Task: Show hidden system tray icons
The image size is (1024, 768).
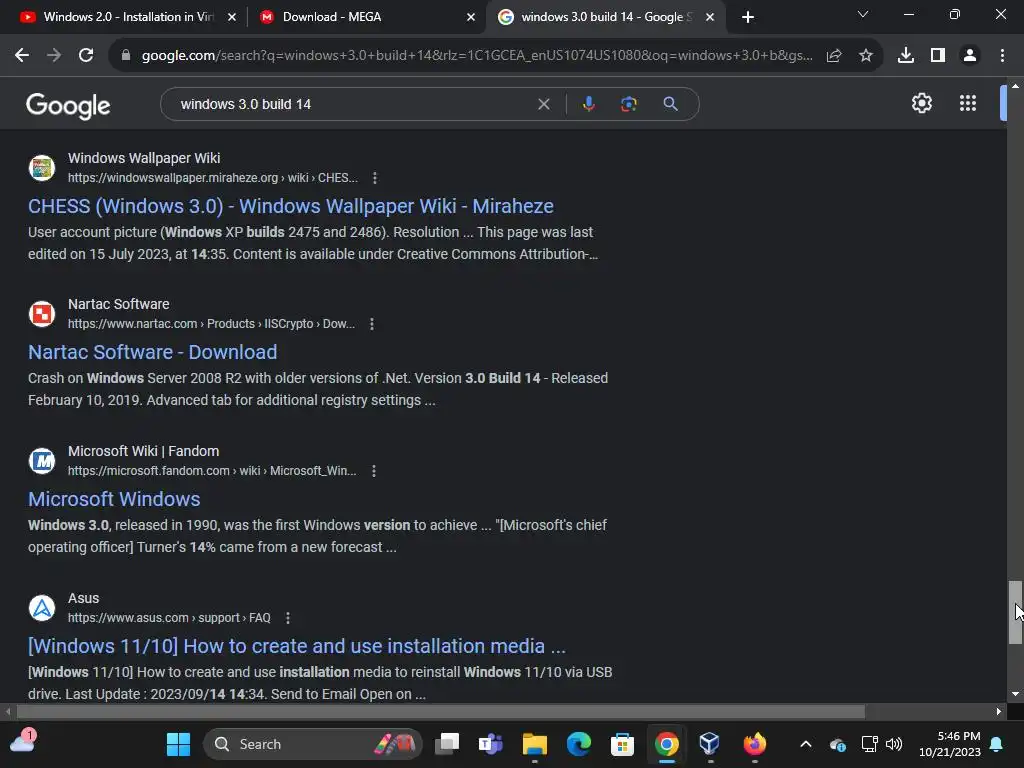Action: tap(806, 744)
